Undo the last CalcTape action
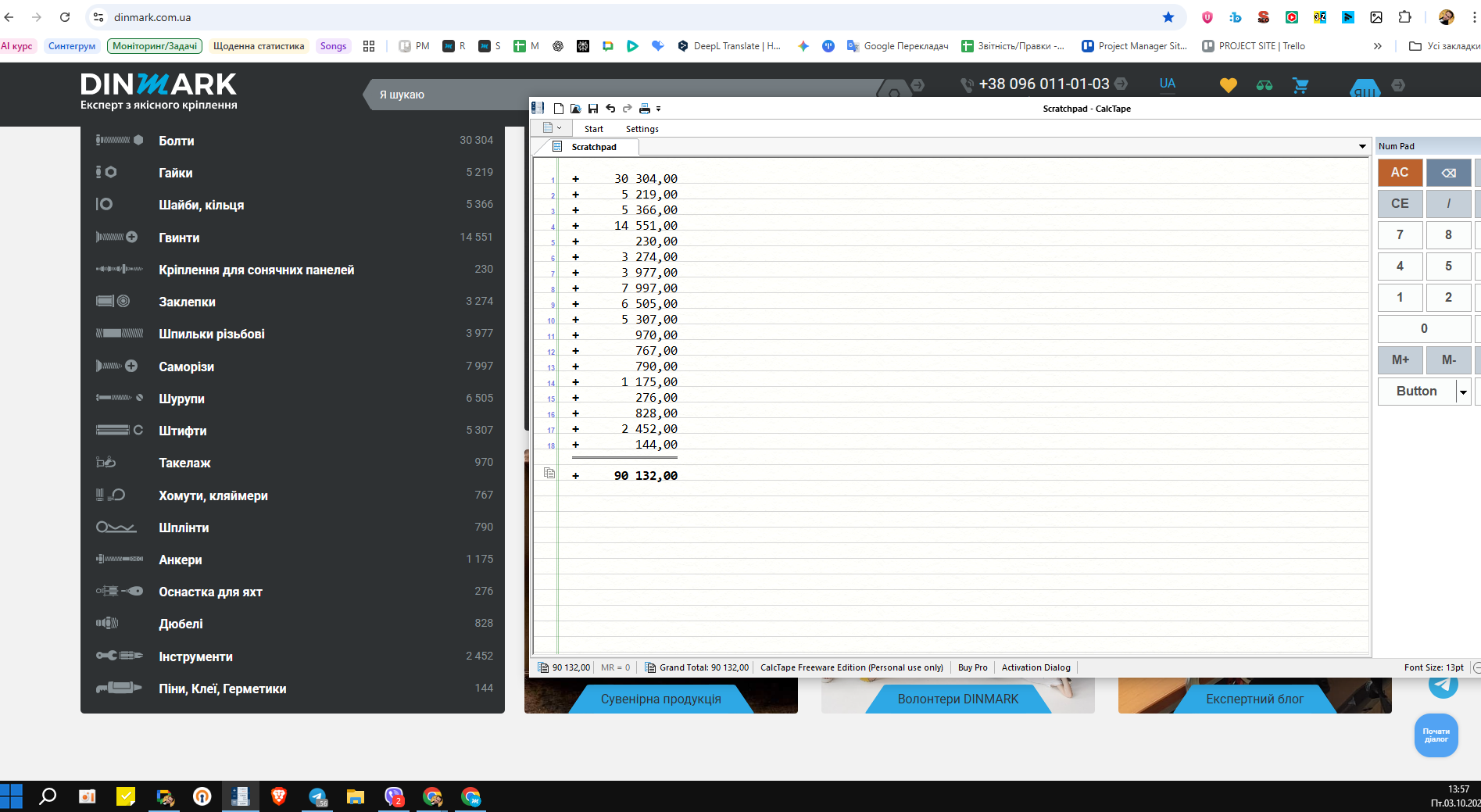The width and height of the screenshot is (1481, 812). pyautogui.click(x=610, y=109)
